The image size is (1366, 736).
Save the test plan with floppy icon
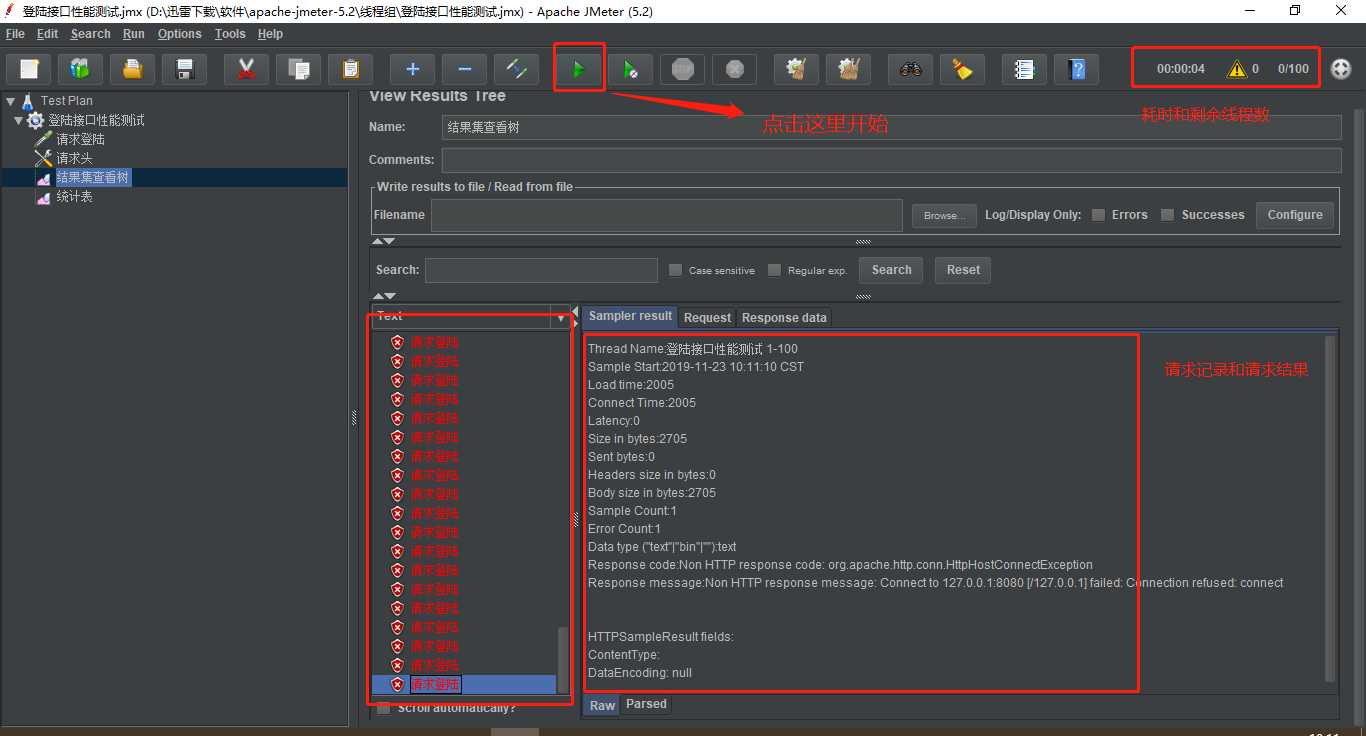pyautogui.click(x=184, y=69)
